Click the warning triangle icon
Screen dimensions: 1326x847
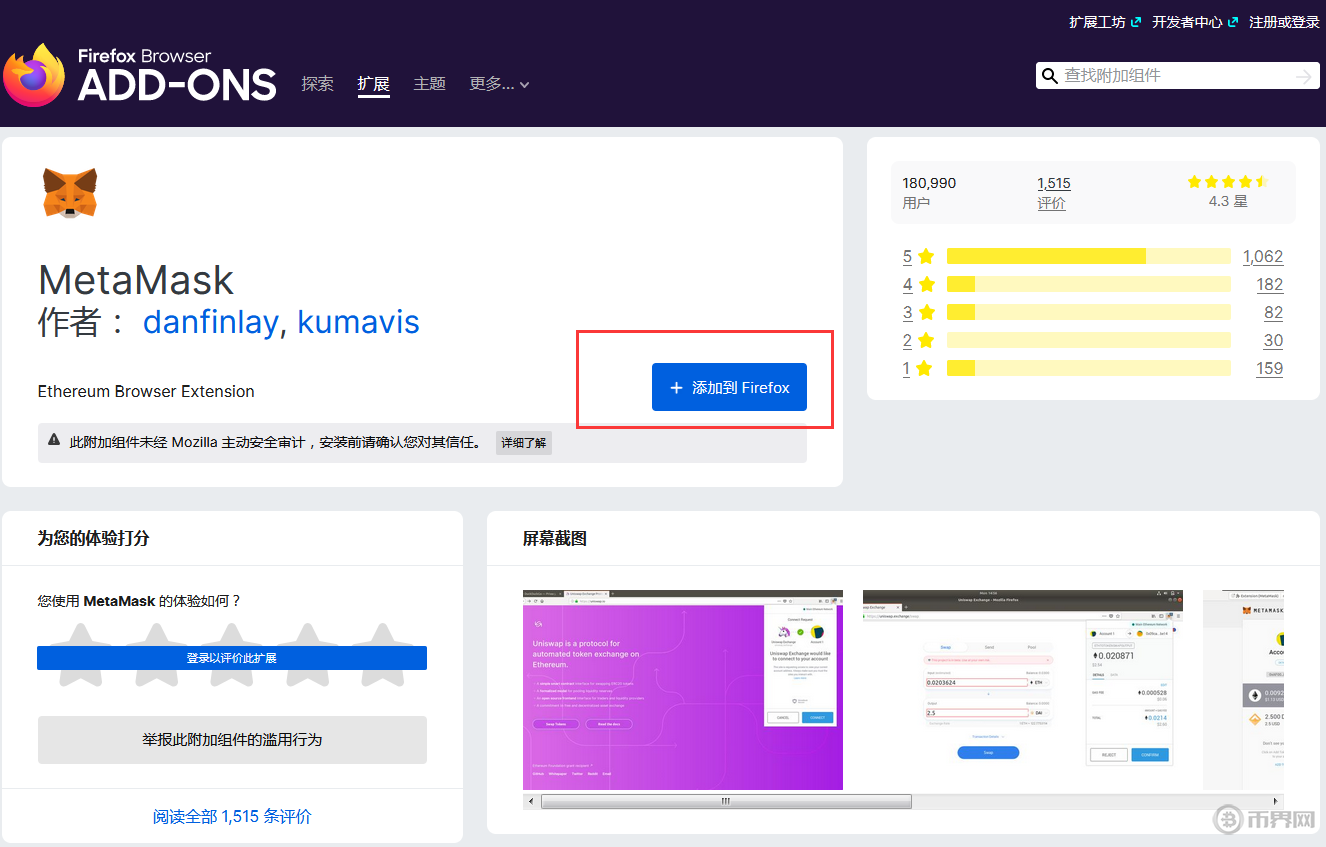point(54,441)
